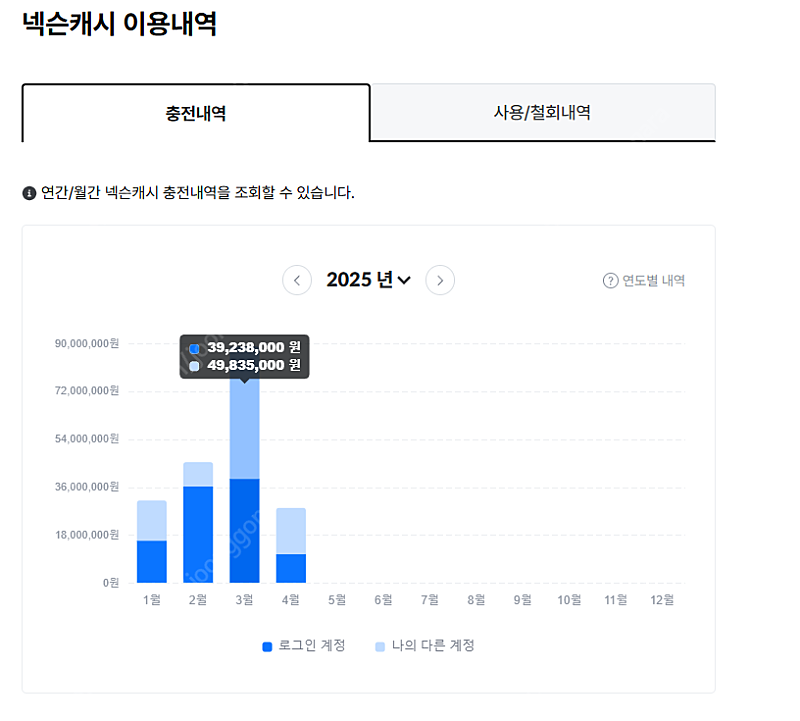Open the 2025 년 year dropdown

pyautogui.click(x=368, y=280)
